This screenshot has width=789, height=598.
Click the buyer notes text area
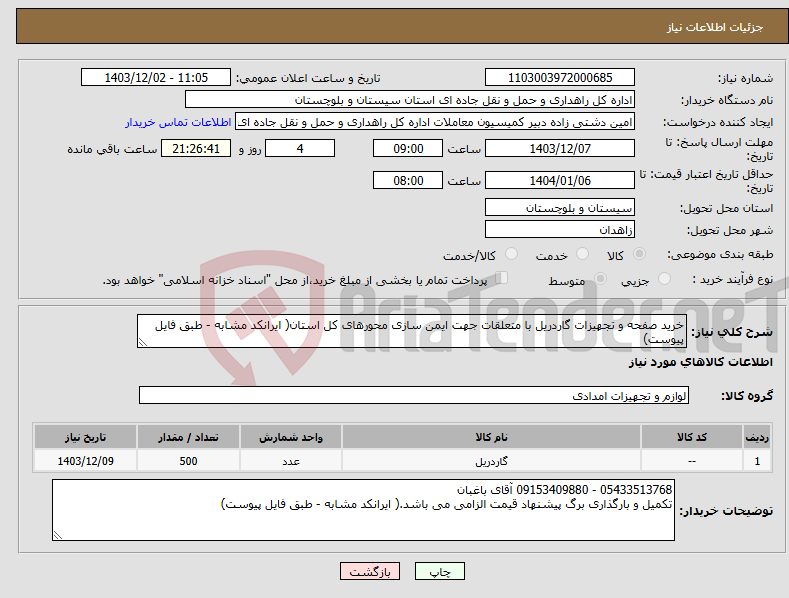point(363,510)
